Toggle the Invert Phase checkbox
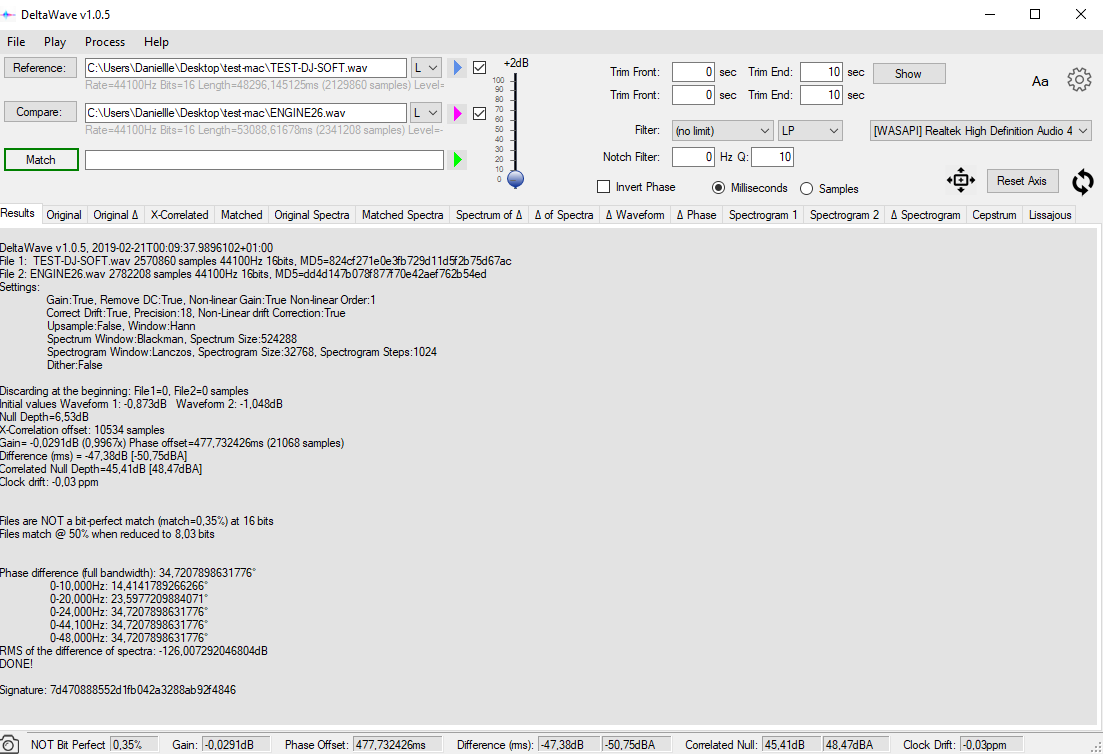Screen dimensions: 1103x754 tap(603, 187)
